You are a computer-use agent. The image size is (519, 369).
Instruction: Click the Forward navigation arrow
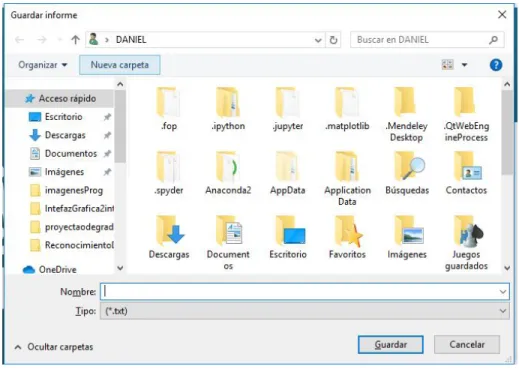coord(42,40)
